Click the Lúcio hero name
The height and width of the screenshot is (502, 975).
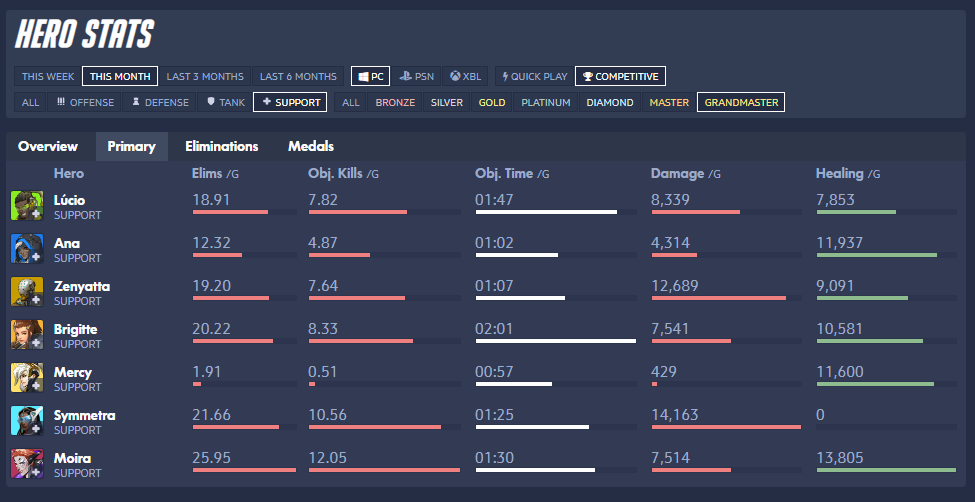tap(70, 200)
